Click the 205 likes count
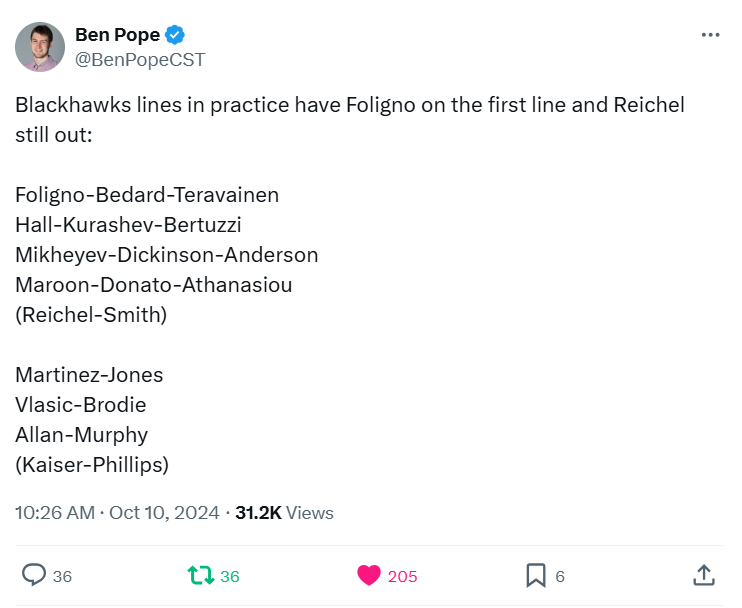742x608 pixels. [402, 576]
